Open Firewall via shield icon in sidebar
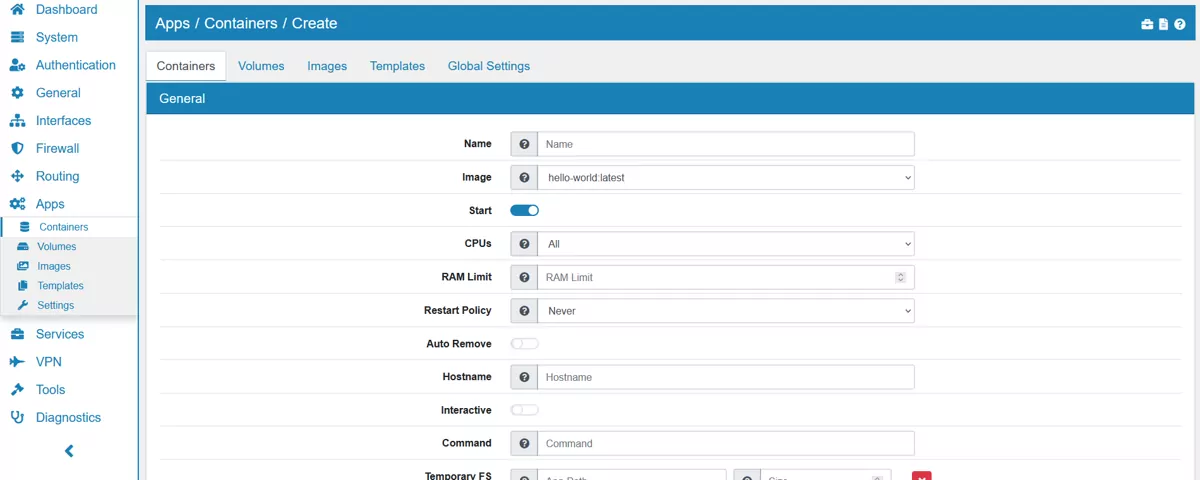The image size is (1200, 480). tap(17, 148)
